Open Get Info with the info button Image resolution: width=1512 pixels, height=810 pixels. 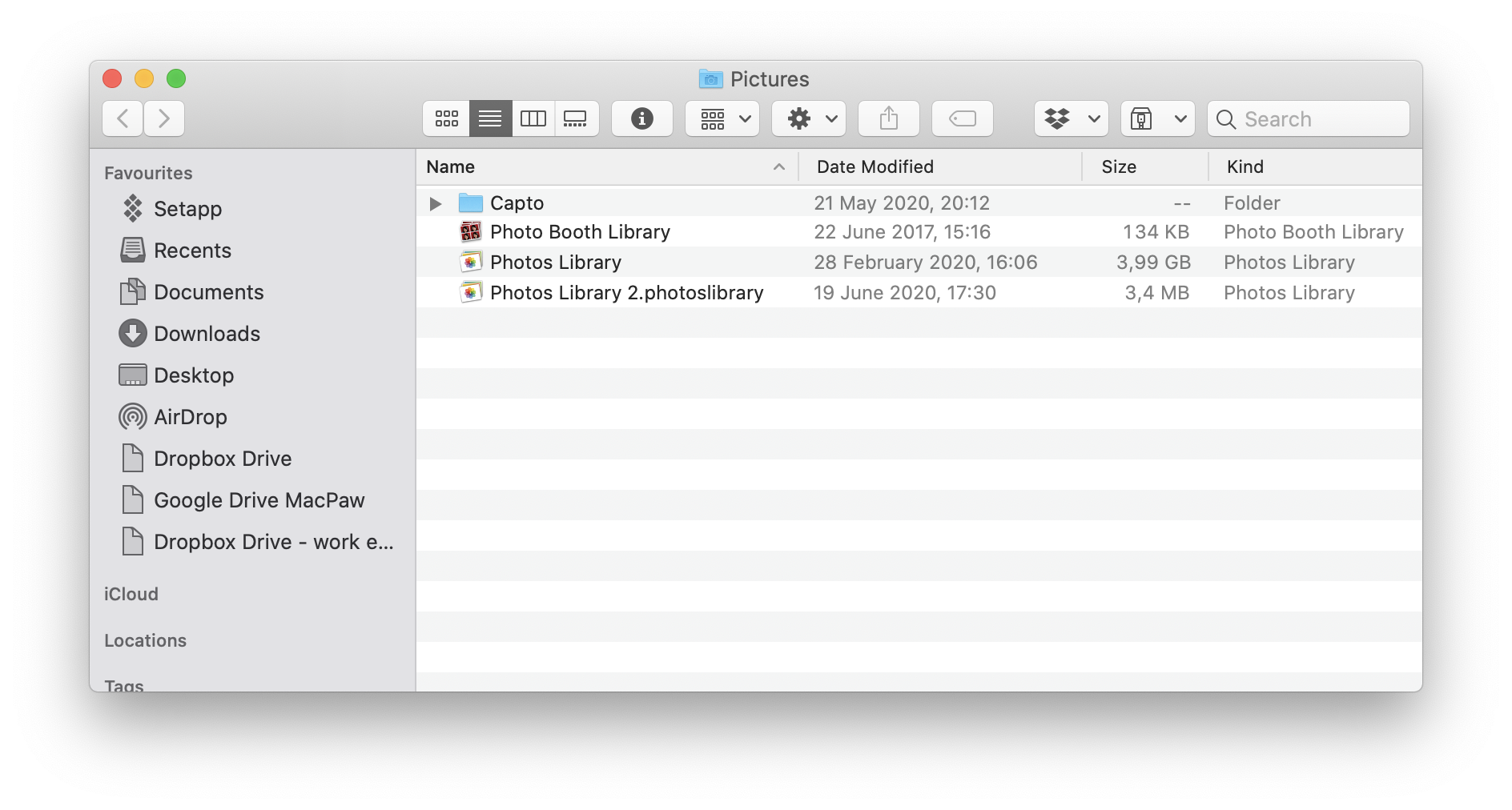[641, 118]
